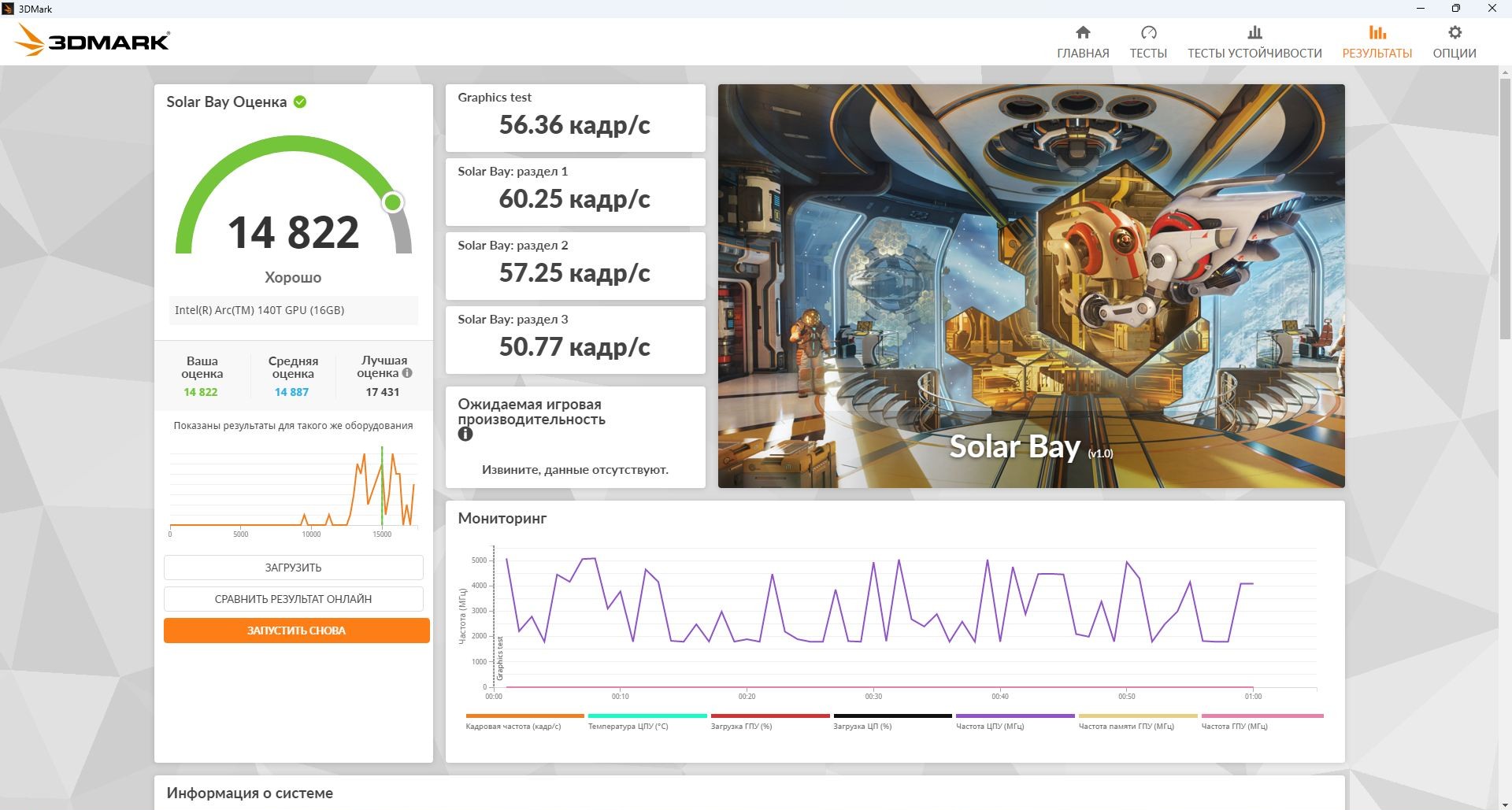Screen dimensions: 1512x810
Task: Click the Solar Bay: раздел 3 value 50.77 кадр/с
Action: [x=575, y=347]
